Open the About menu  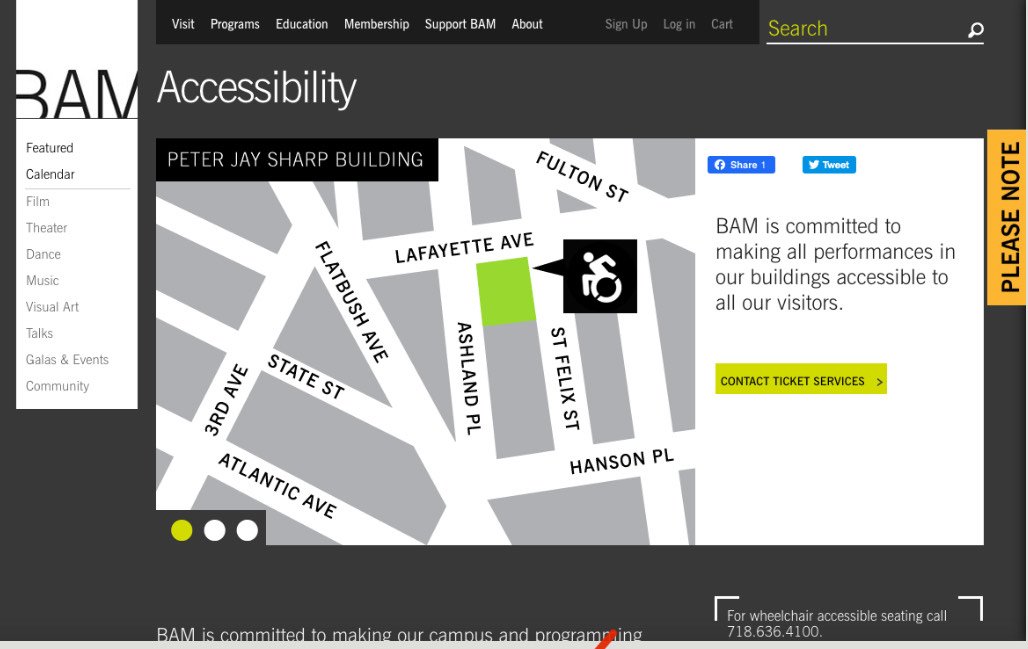pos(527,24)
